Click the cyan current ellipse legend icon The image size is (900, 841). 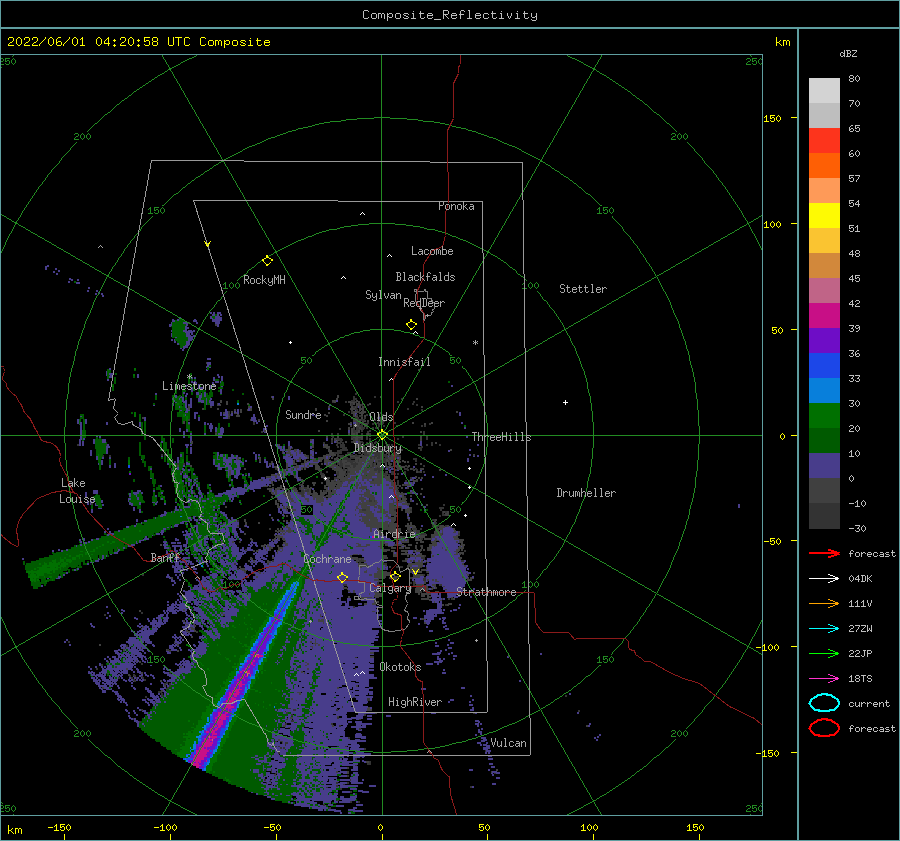pos(824,703)
